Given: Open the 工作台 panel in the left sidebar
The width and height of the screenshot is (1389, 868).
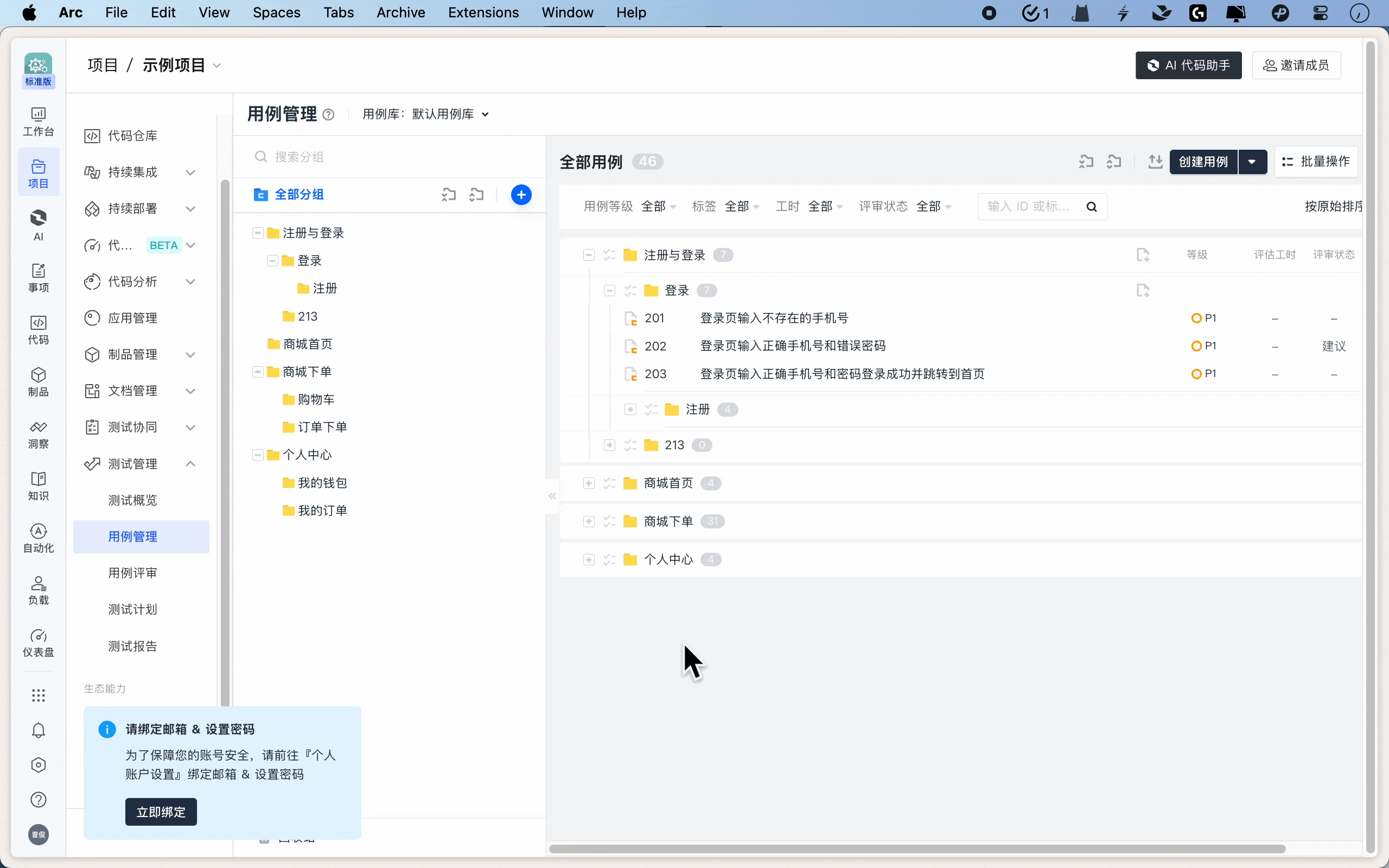Looking at the screenshot, I should [x=38, y=122].
